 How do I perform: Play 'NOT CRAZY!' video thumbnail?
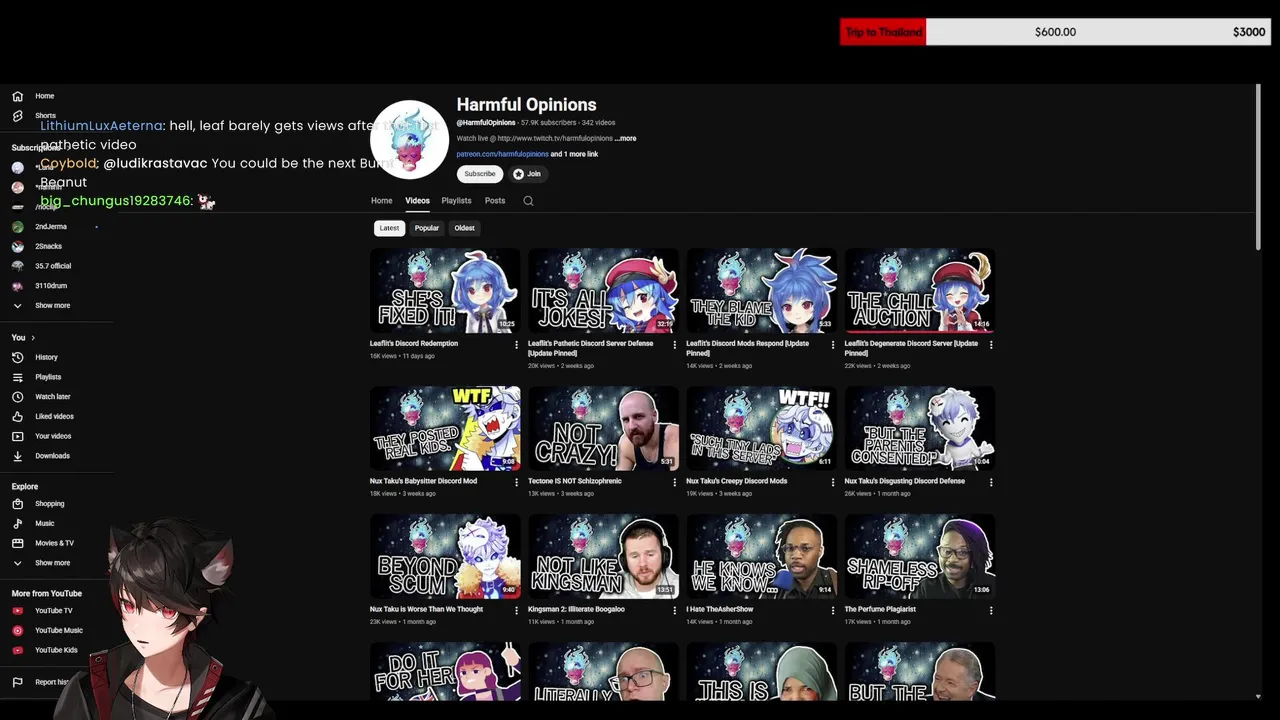[603, 428]
